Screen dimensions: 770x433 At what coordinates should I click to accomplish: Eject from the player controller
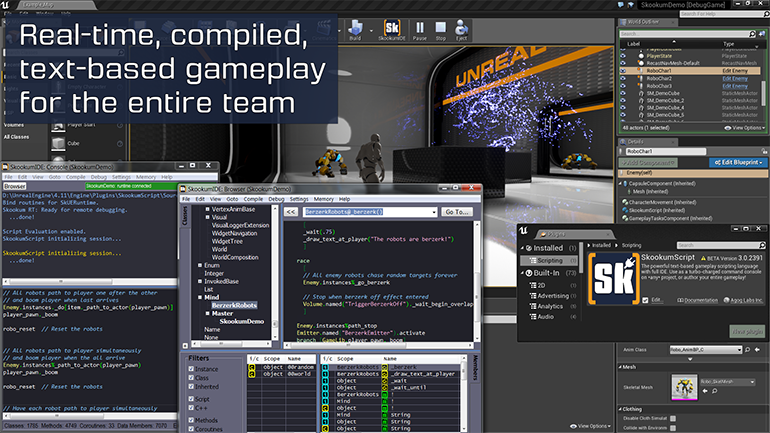click(461, 30)
